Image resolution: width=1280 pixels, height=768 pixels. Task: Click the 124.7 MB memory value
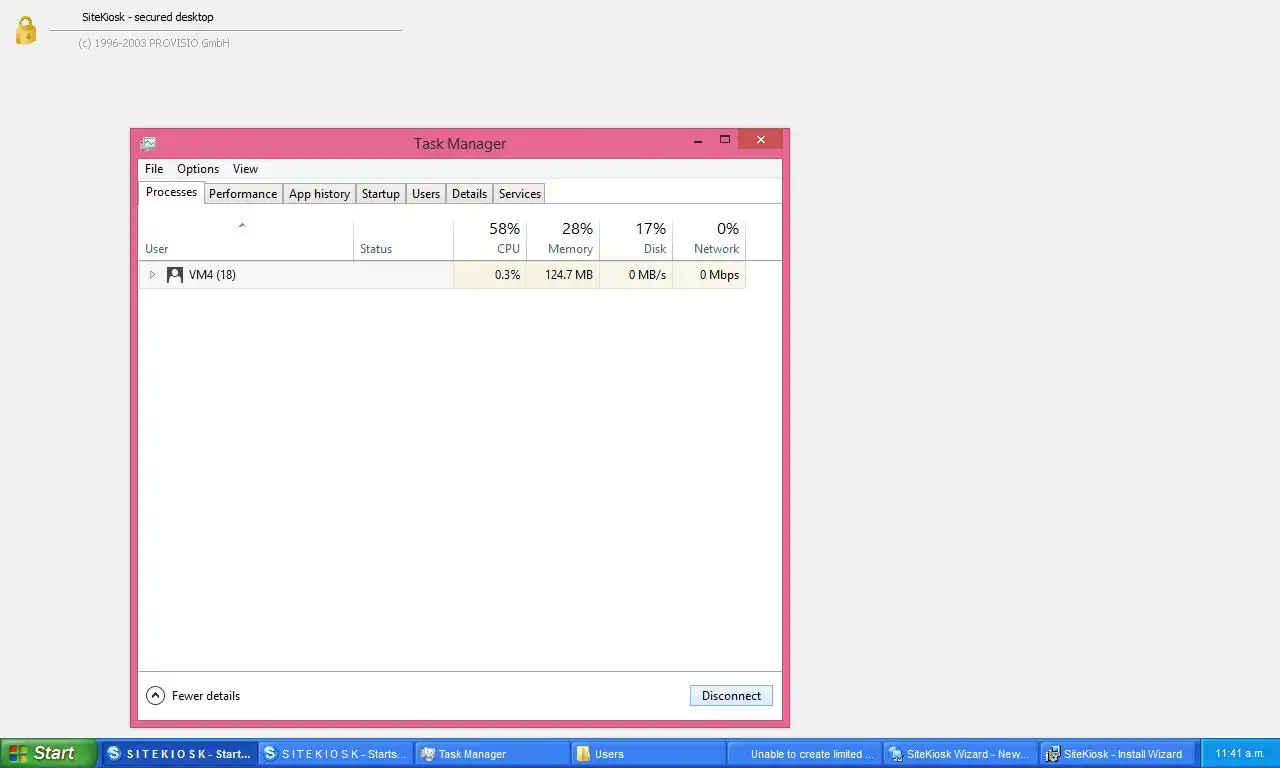(568, 275)
